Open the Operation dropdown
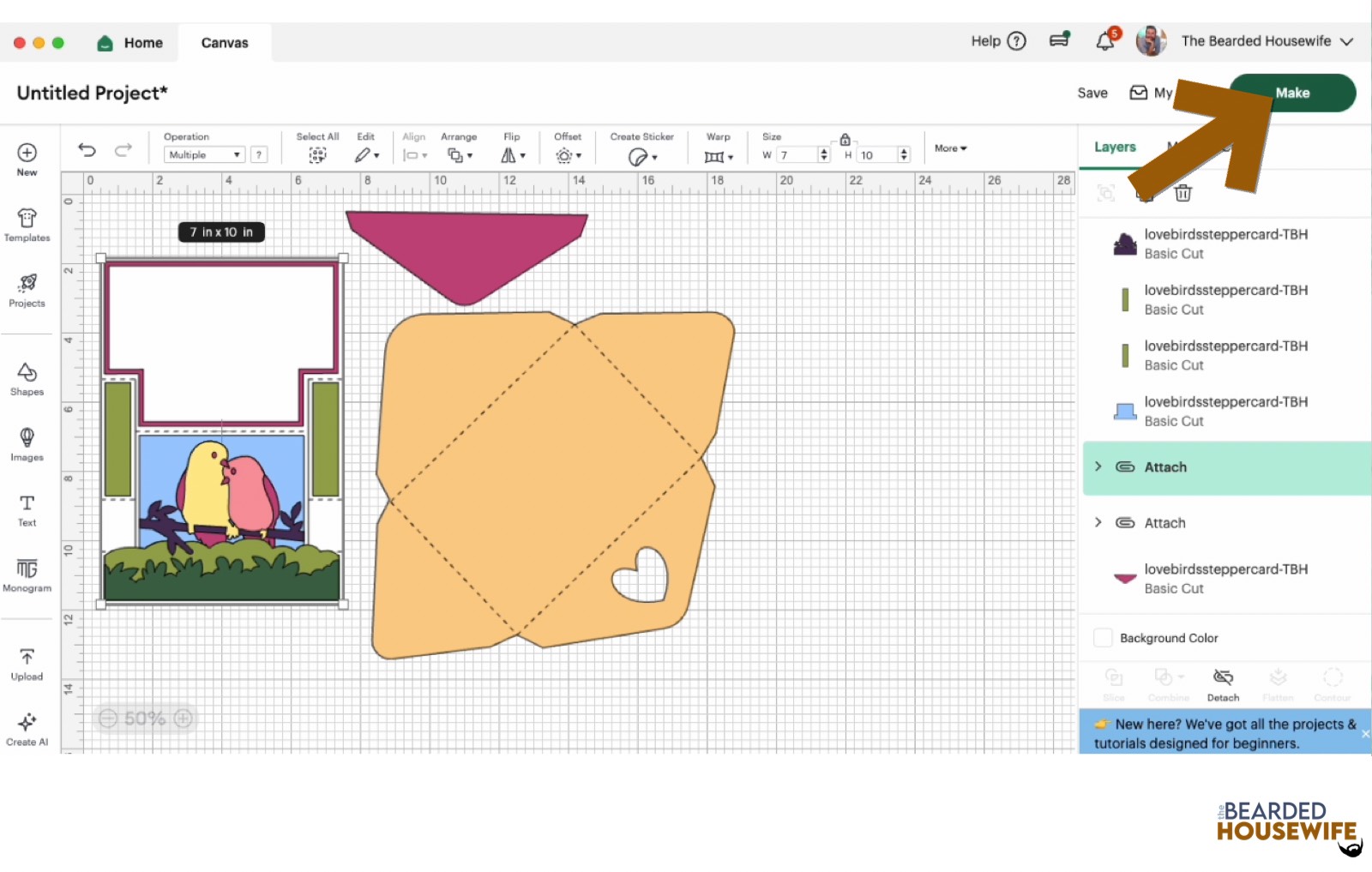The image size is (1372, 872). coord(204,155)
